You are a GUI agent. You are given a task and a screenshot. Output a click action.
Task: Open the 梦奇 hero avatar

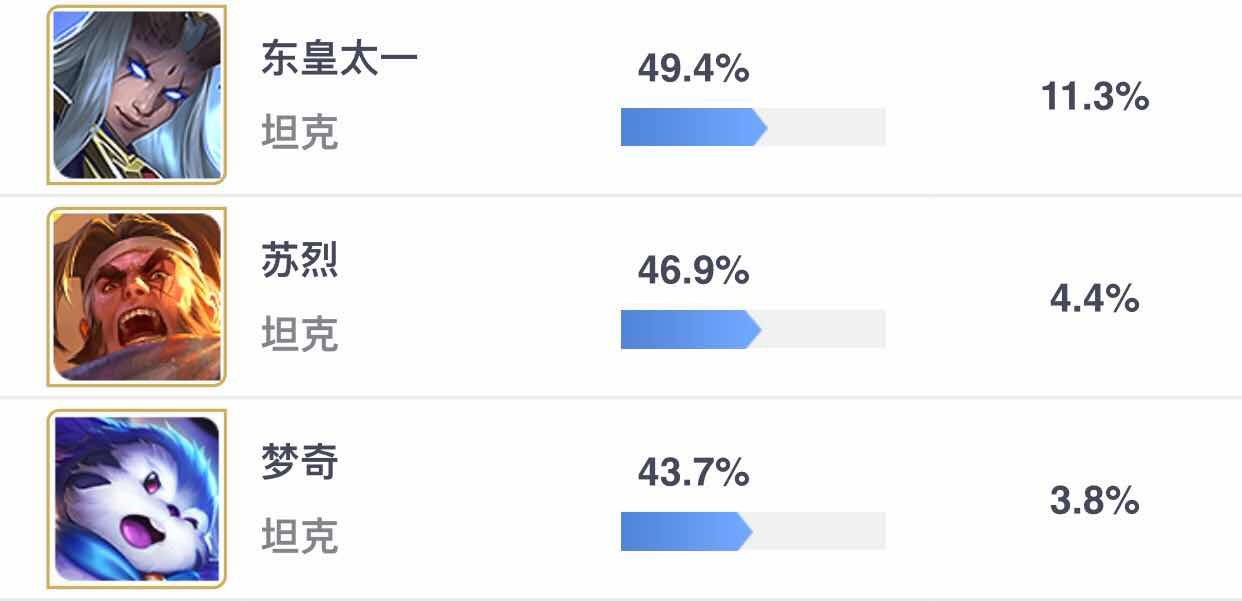[137, 499]
